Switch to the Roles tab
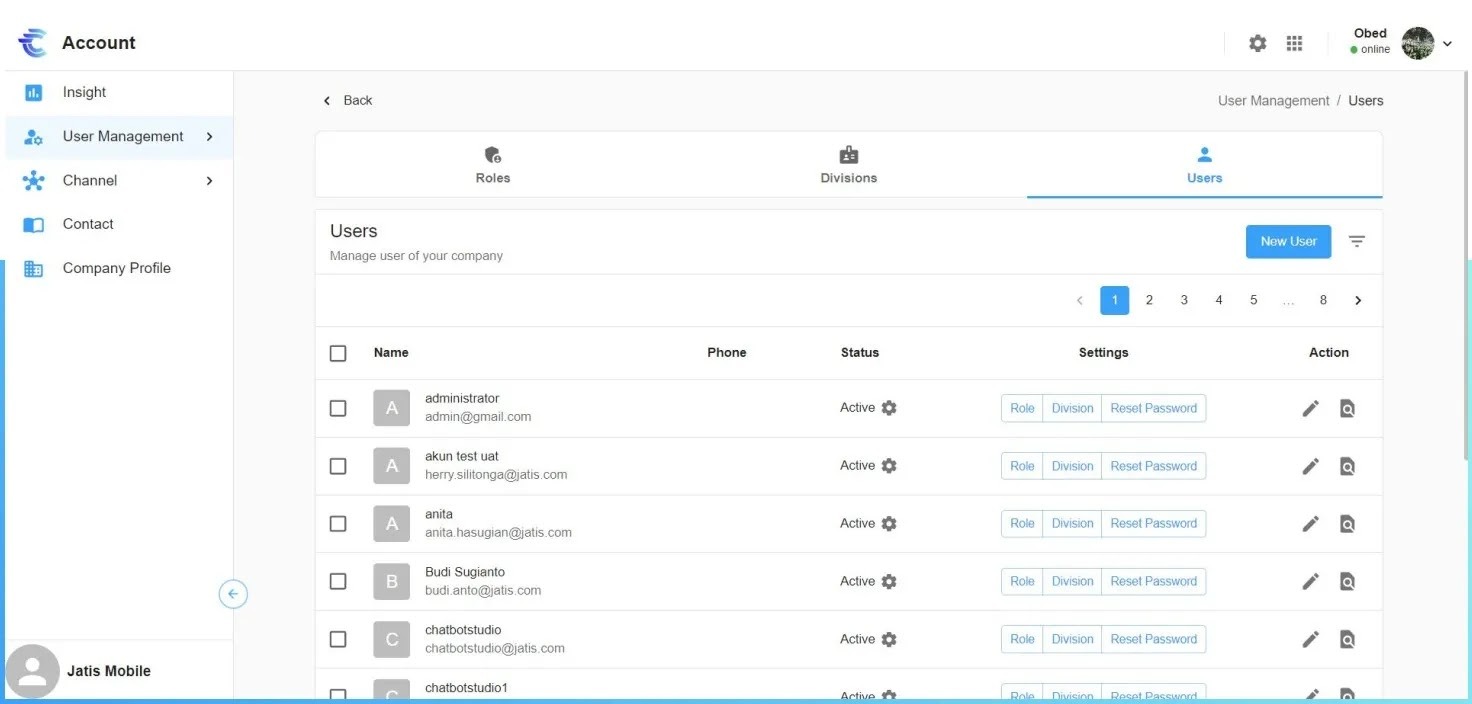Viewport: 1472px width, 704px height. 492,165
